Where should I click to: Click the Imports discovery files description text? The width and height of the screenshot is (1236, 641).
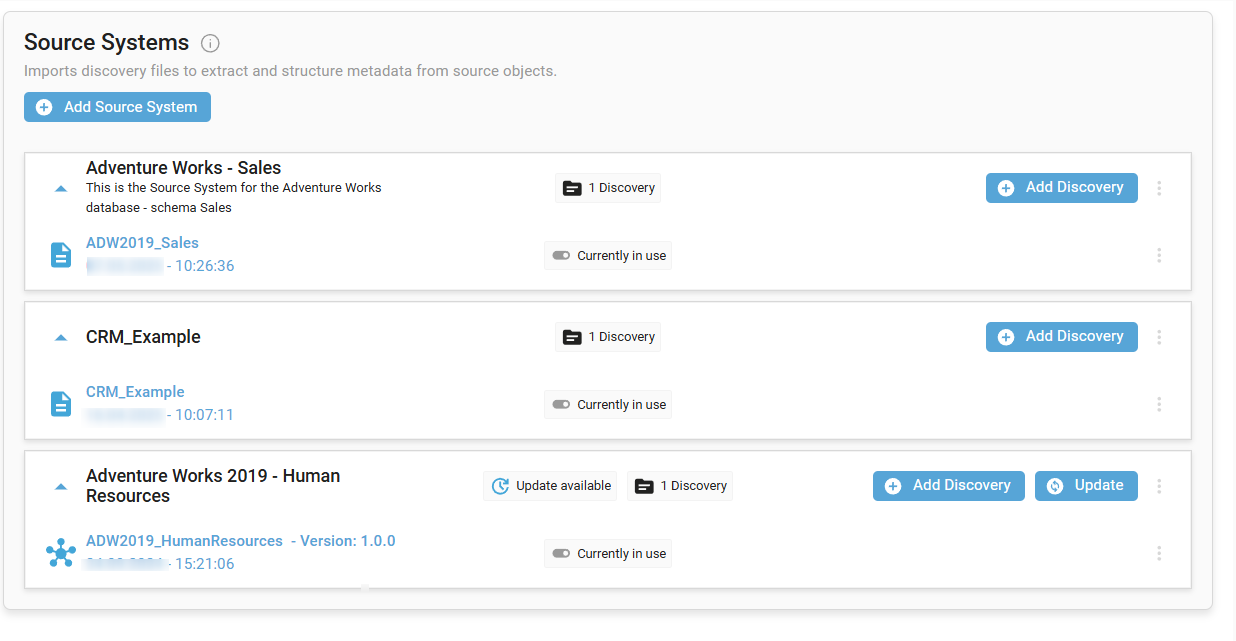coord(290,71)
